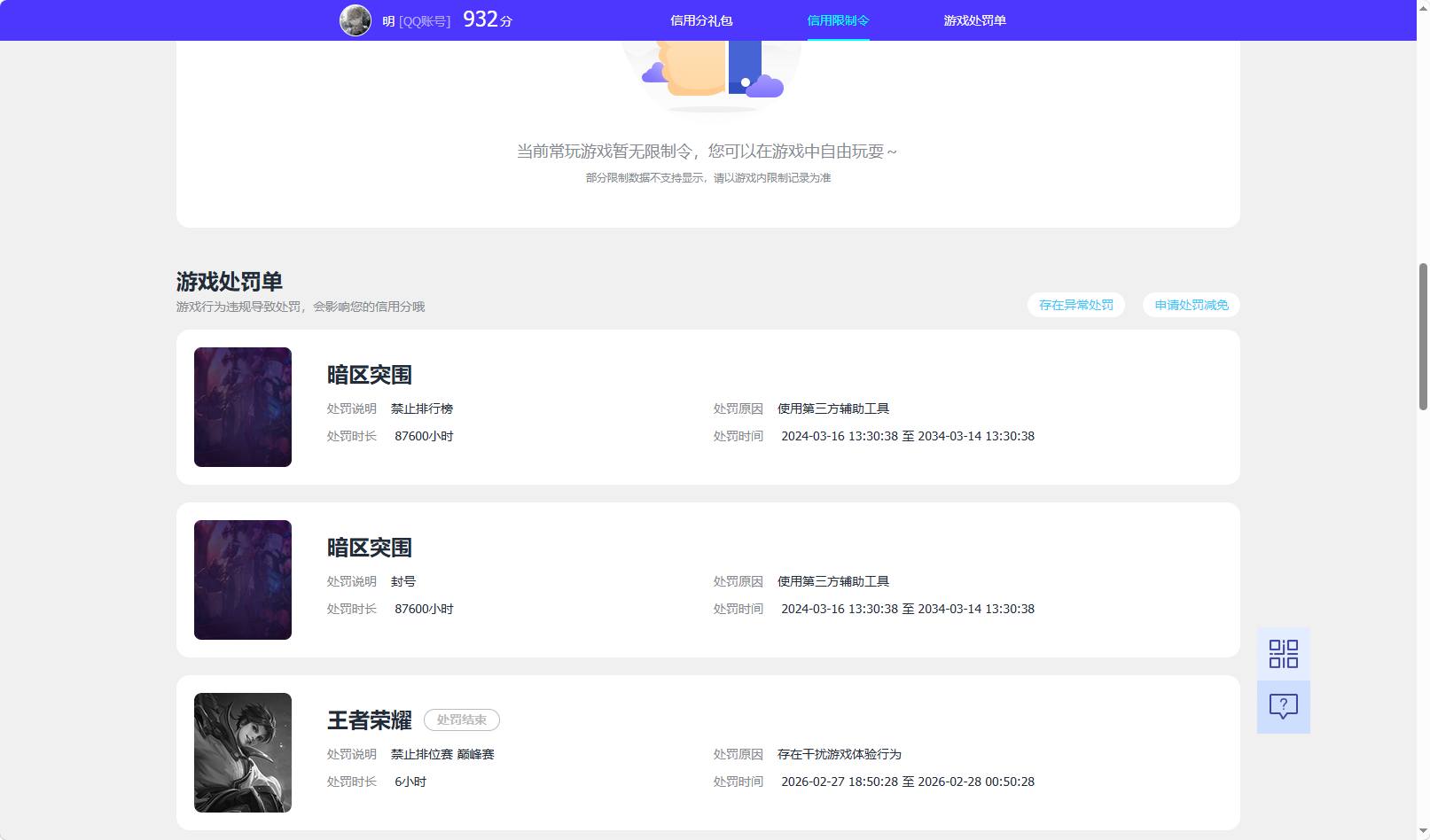
Task: Open the 游戏处罚单 tab
Action: point(974,19)
